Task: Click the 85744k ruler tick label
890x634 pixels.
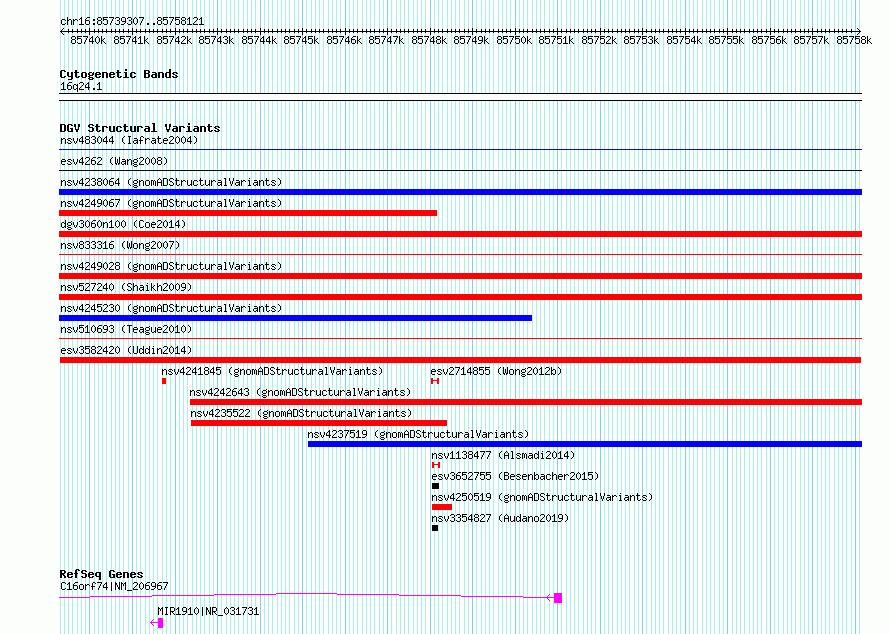Action: (259, 40)
